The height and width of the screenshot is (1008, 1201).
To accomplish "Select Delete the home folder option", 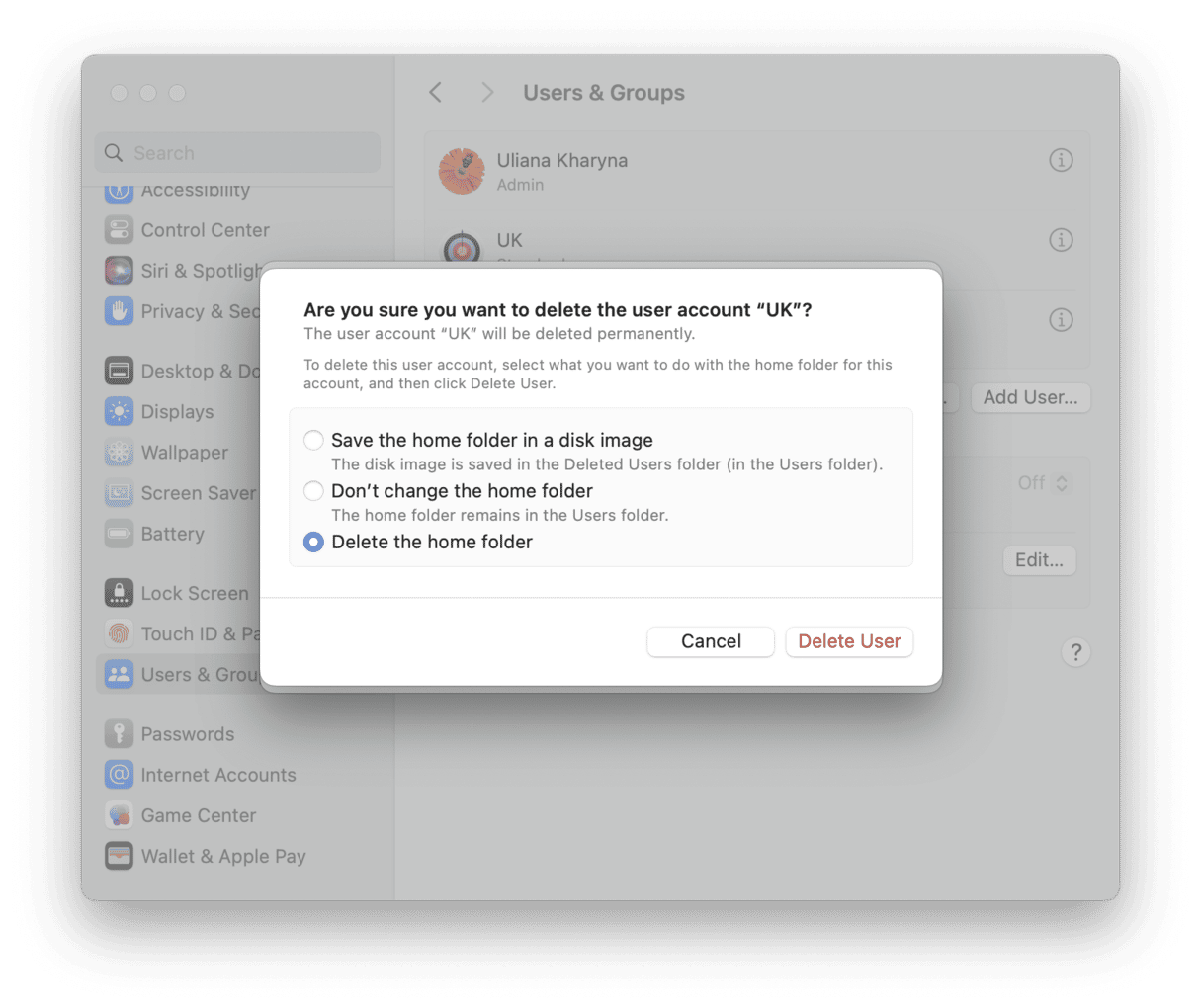I will (313, 542).
